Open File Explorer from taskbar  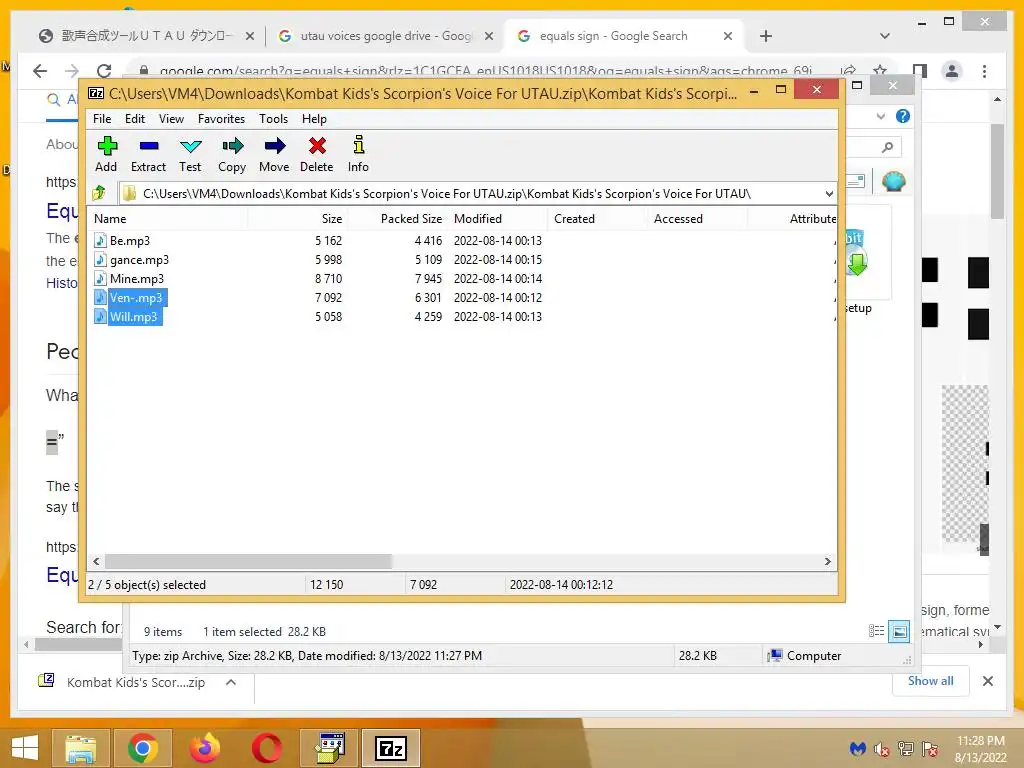pos(81,748)
